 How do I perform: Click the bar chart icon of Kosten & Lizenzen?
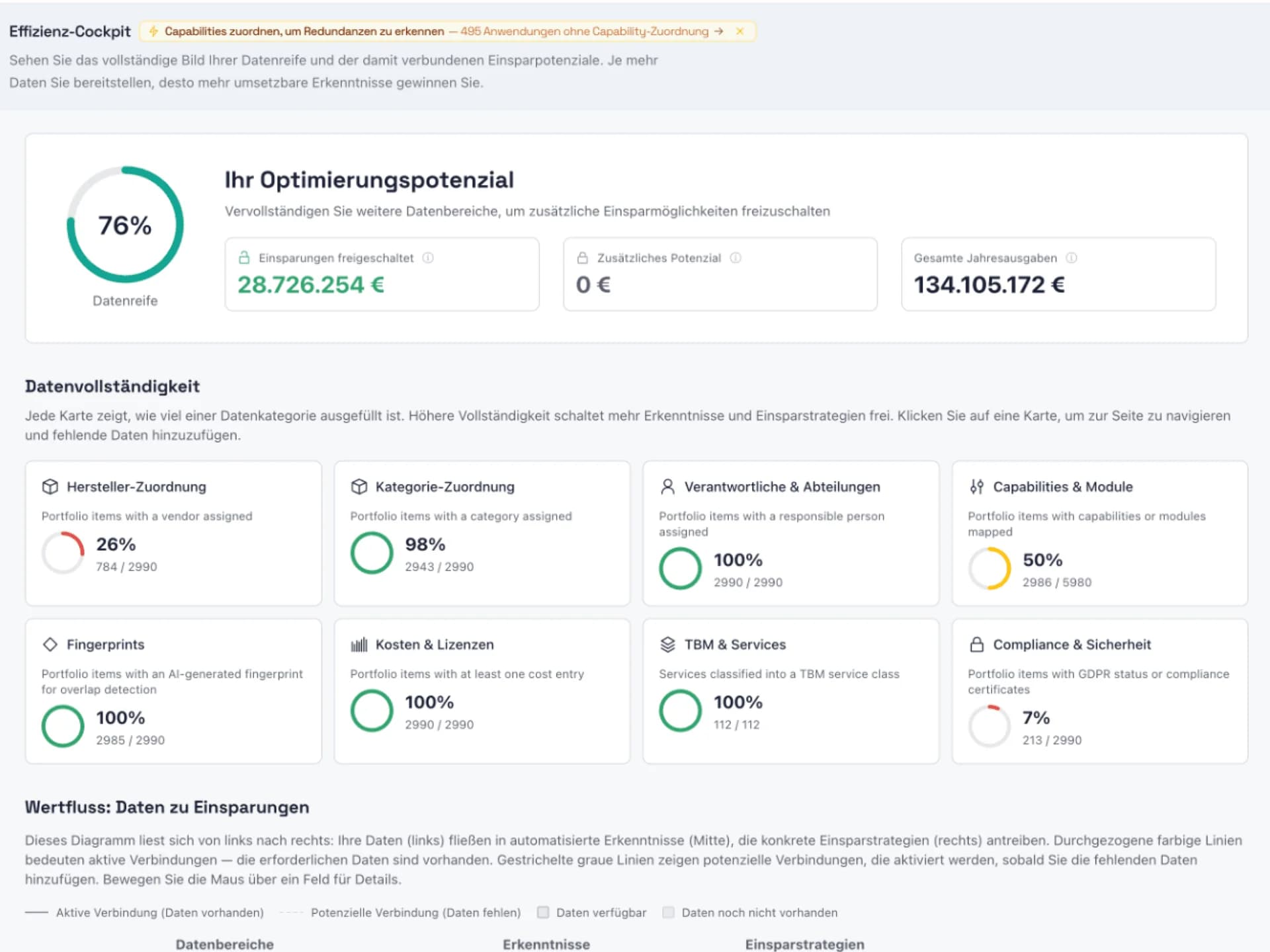(359, 645)
